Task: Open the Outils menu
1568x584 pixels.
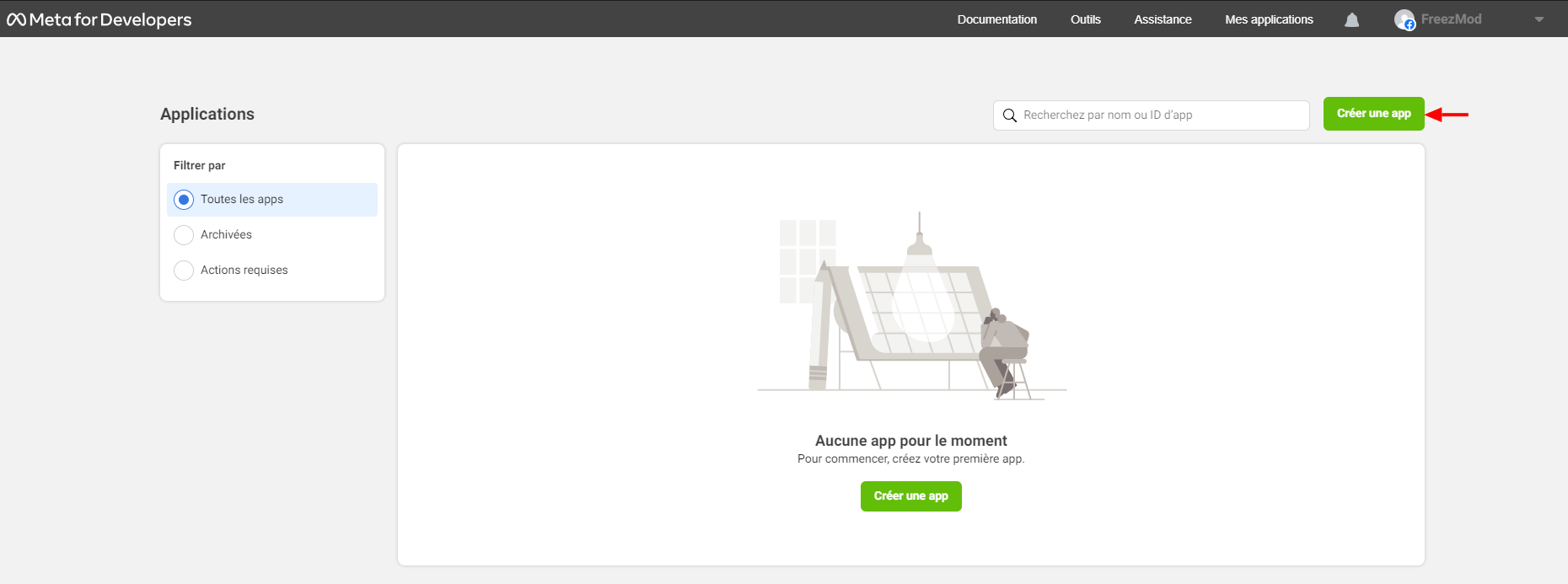Action: [x=1086, y=19]
